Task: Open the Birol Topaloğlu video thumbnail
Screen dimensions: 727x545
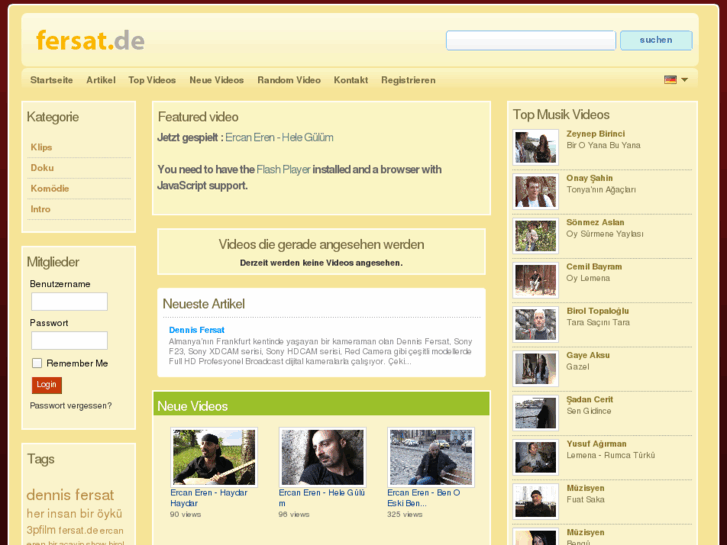Action: (x=536, y=325)
